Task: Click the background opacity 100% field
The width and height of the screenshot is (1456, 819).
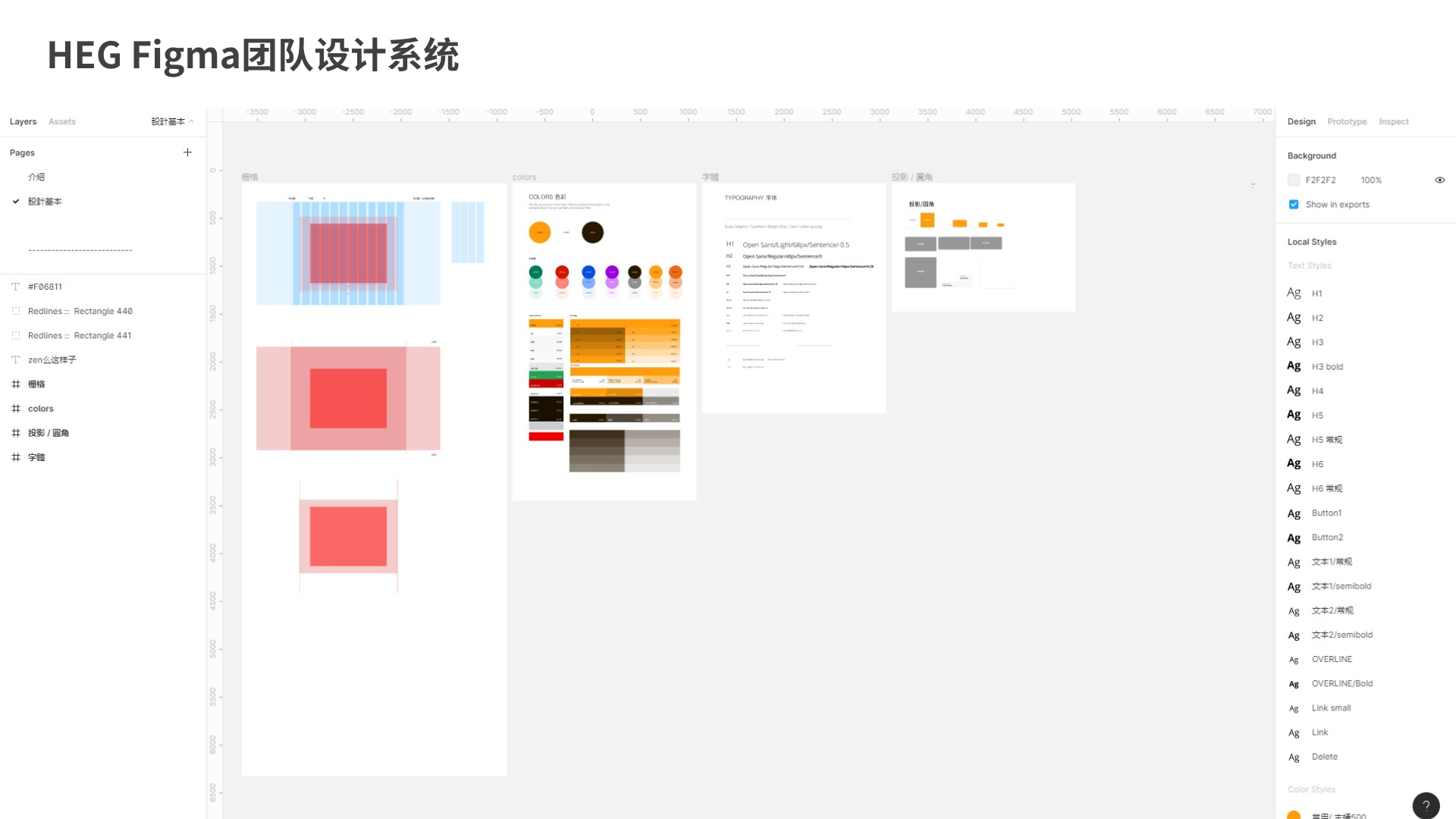Action: click(x=1370, y=180)
